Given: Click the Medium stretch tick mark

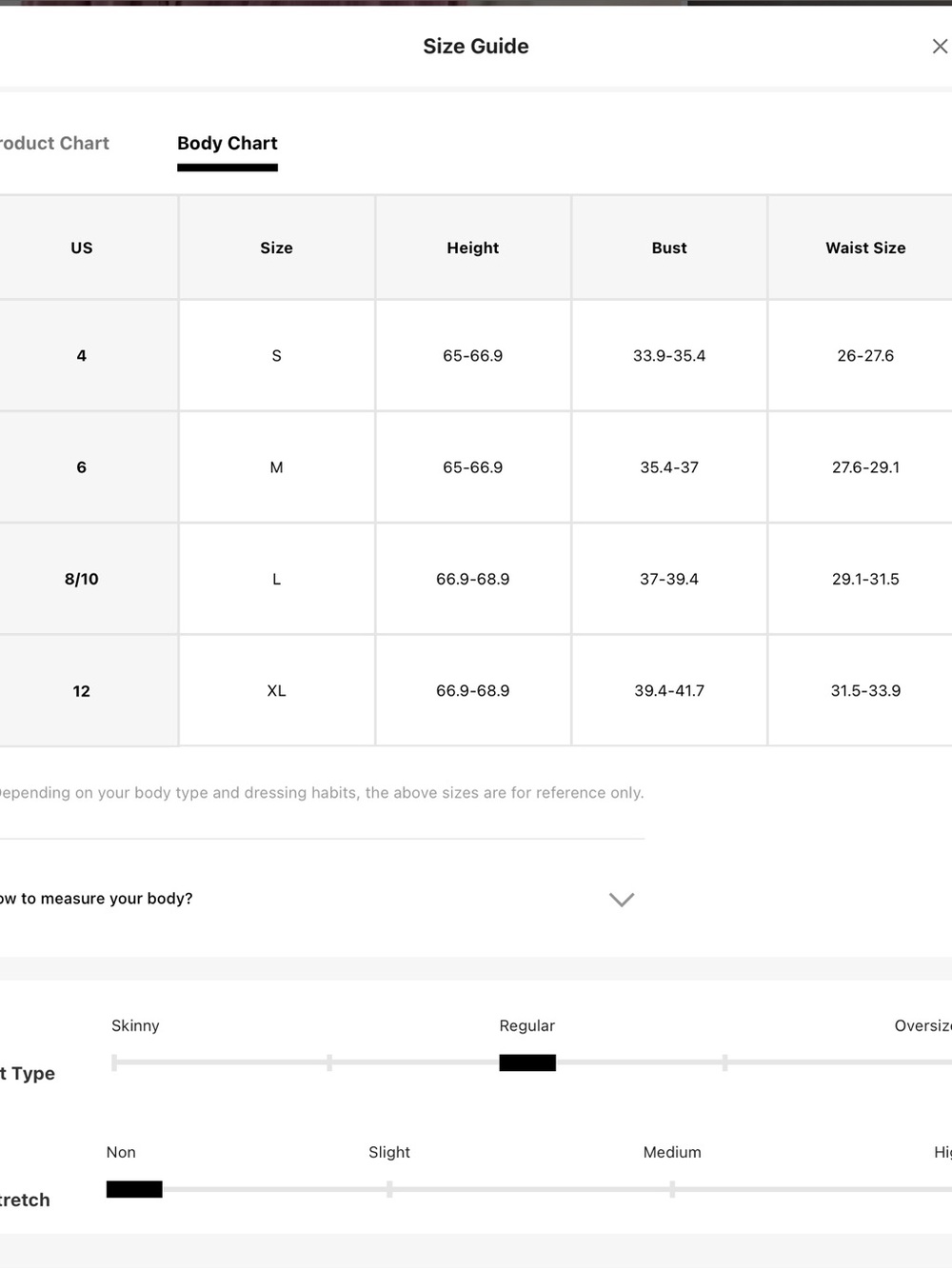Looking at the screenshot, I should click(x=672, y=1189).
